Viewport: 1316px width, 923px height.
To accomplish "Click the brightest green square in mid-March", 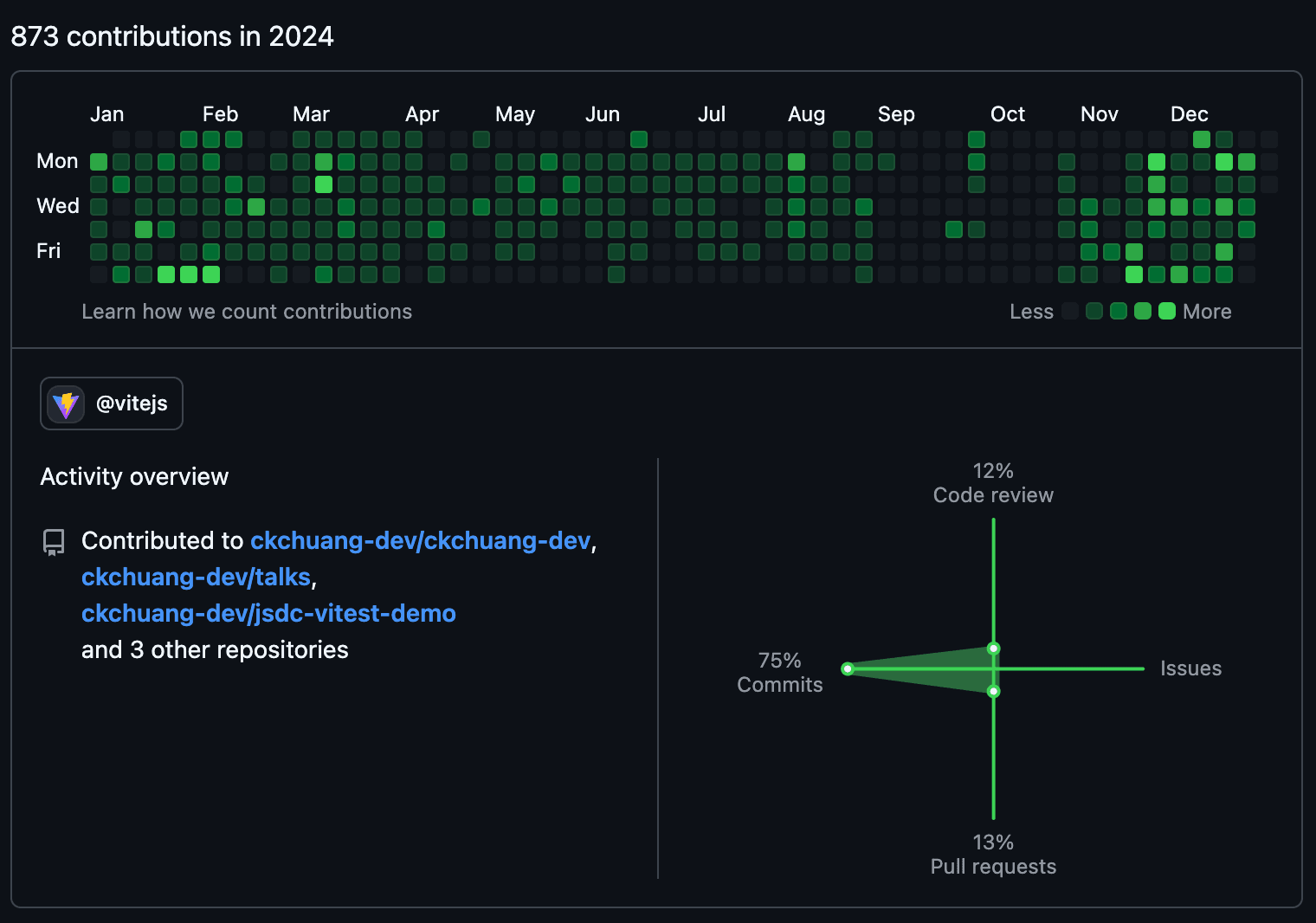I will (x=324, y=184).
